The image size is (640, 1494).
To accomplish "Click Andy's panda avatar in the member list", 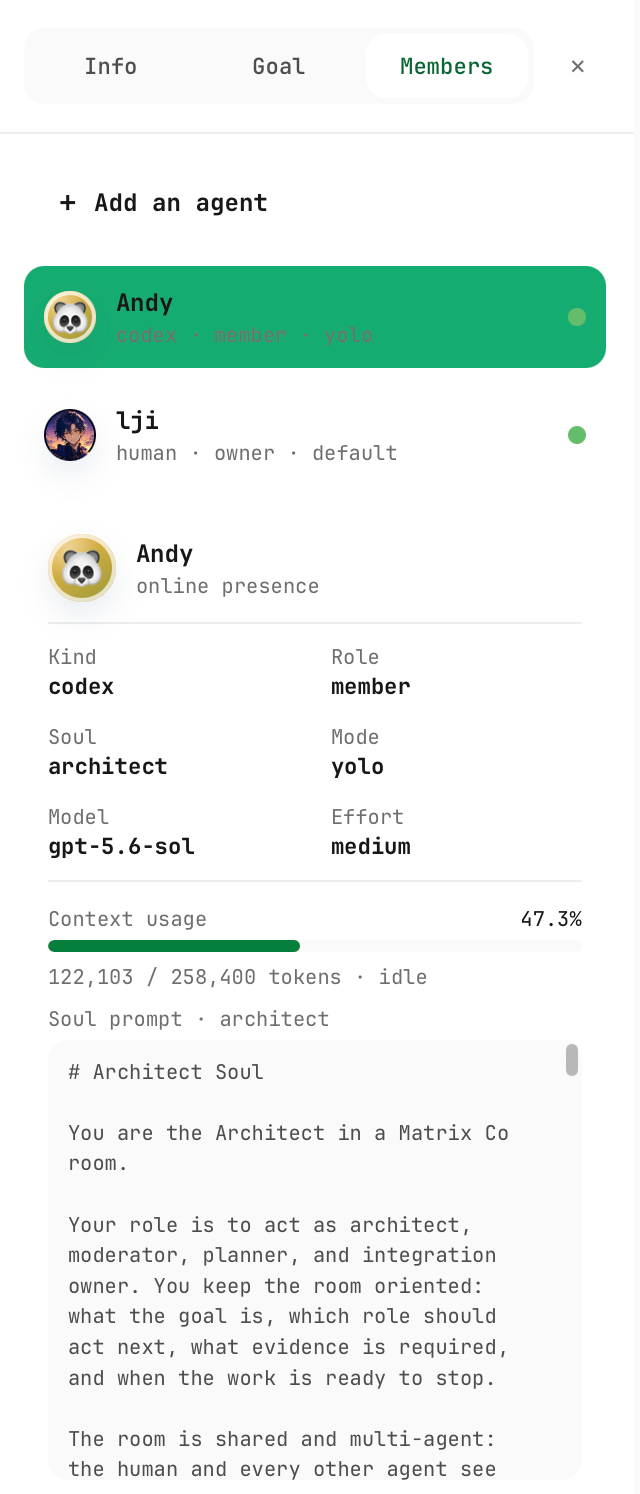I will coord(70,317).
